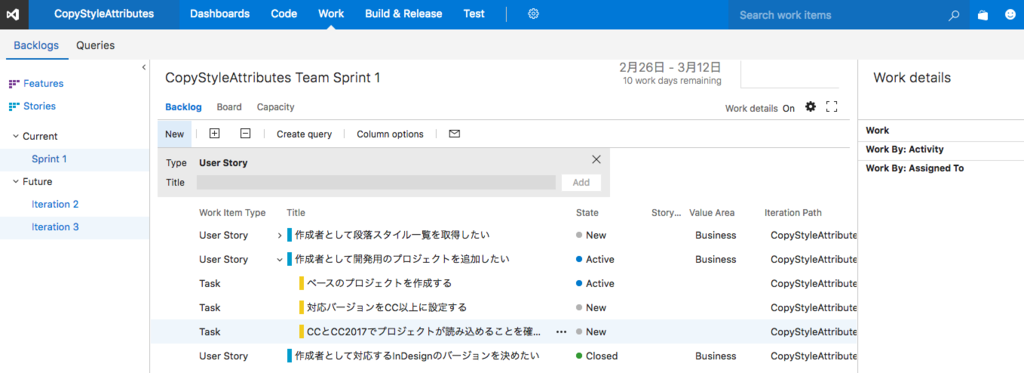Sort by the Value Area column header
Viewport: 1024px width, 373px height.
click(712, 212)
